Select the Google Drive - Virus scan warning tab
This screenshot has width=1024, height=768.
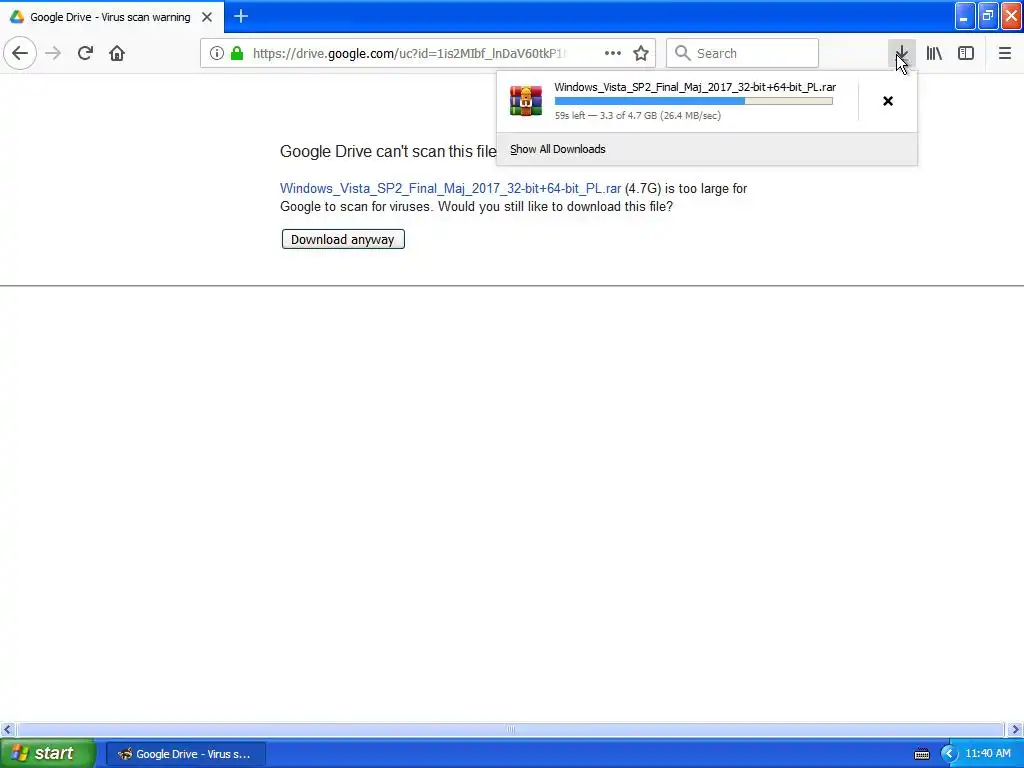click(x=112, y=17)
